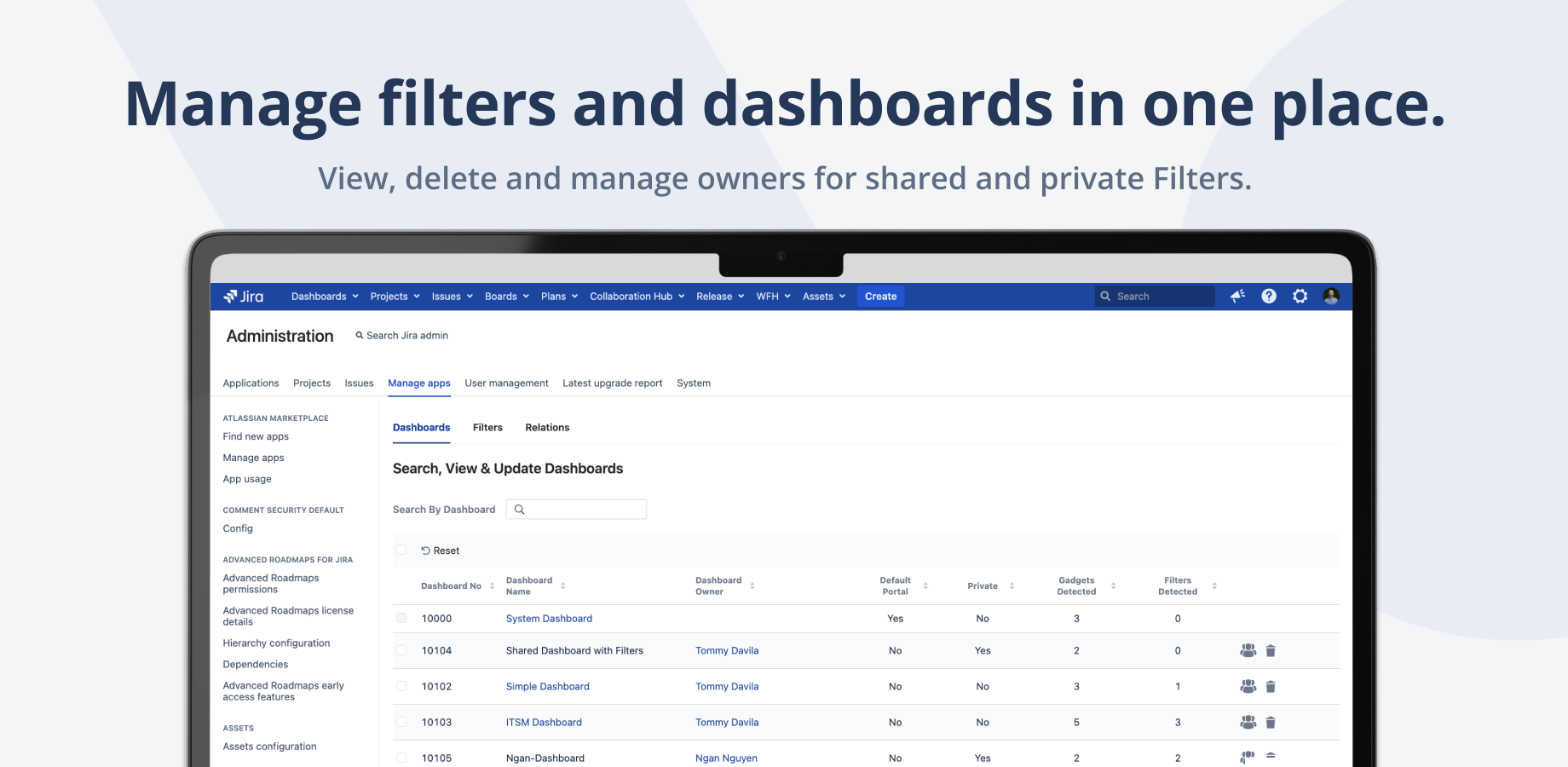
Task: Sort the table by Gadgets Detected column
Action: pos(1113,586)
